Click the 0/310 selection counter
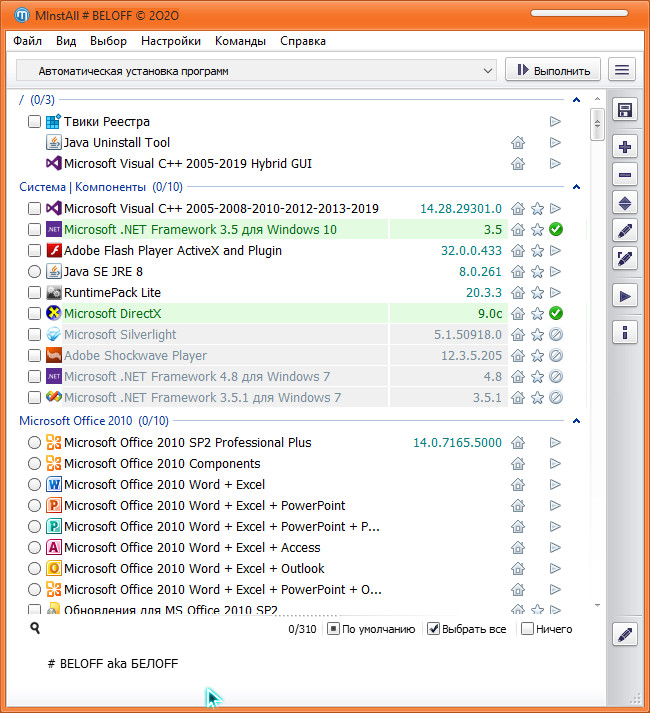650x713 pixels. (x=302, y=629)
